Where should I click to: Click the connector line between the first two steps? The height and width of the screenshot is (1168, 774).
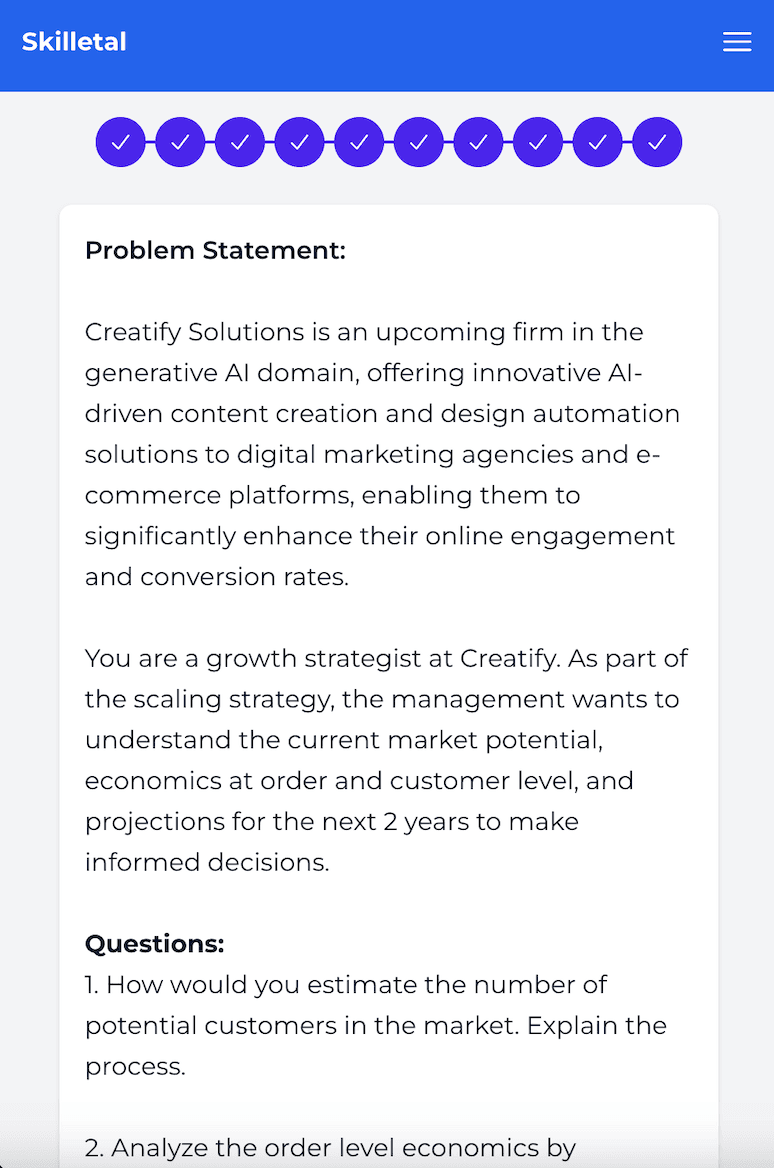(x=151, y=143)
